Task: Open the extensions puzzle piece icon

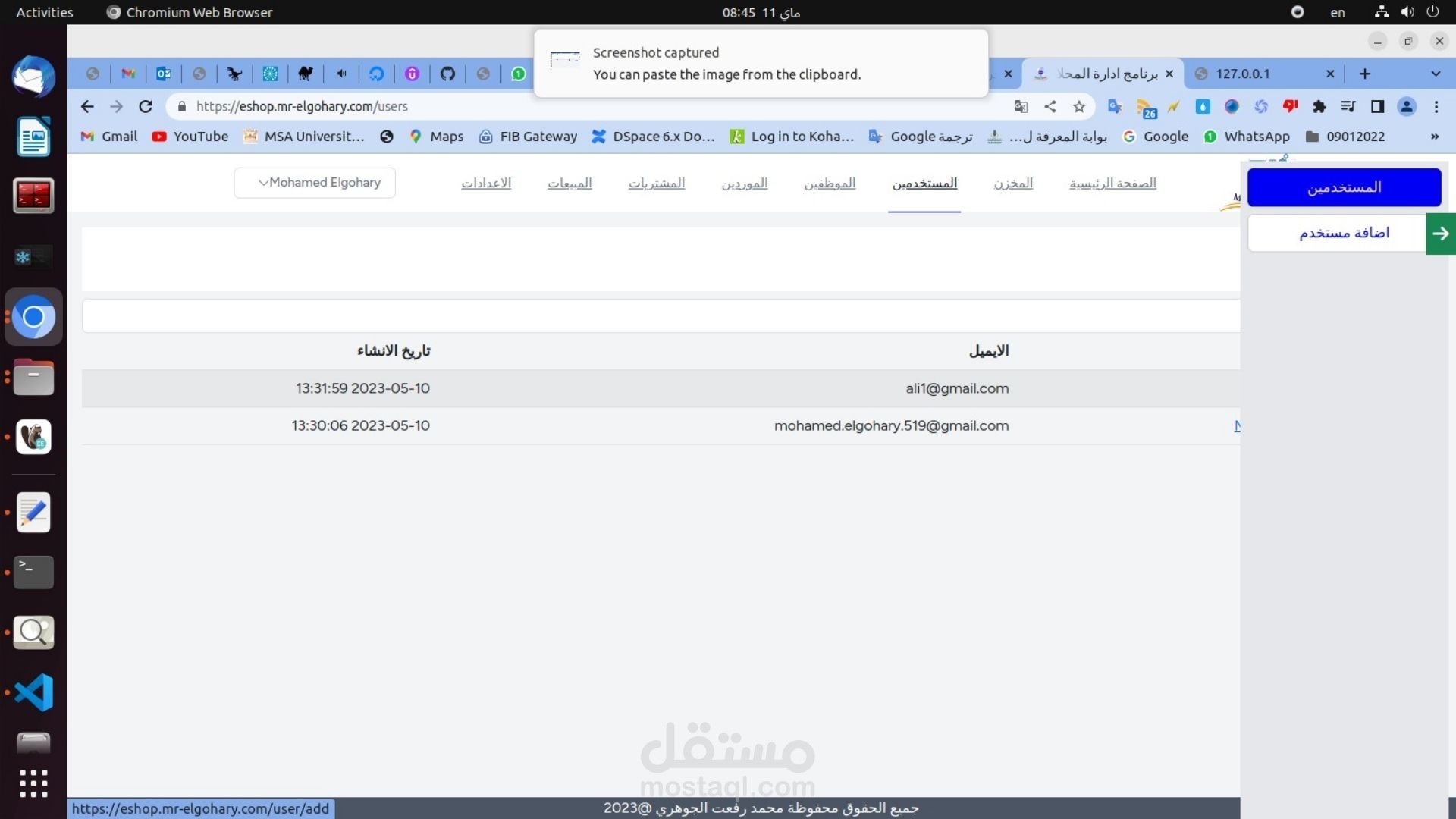Action: click(1319, 107)
